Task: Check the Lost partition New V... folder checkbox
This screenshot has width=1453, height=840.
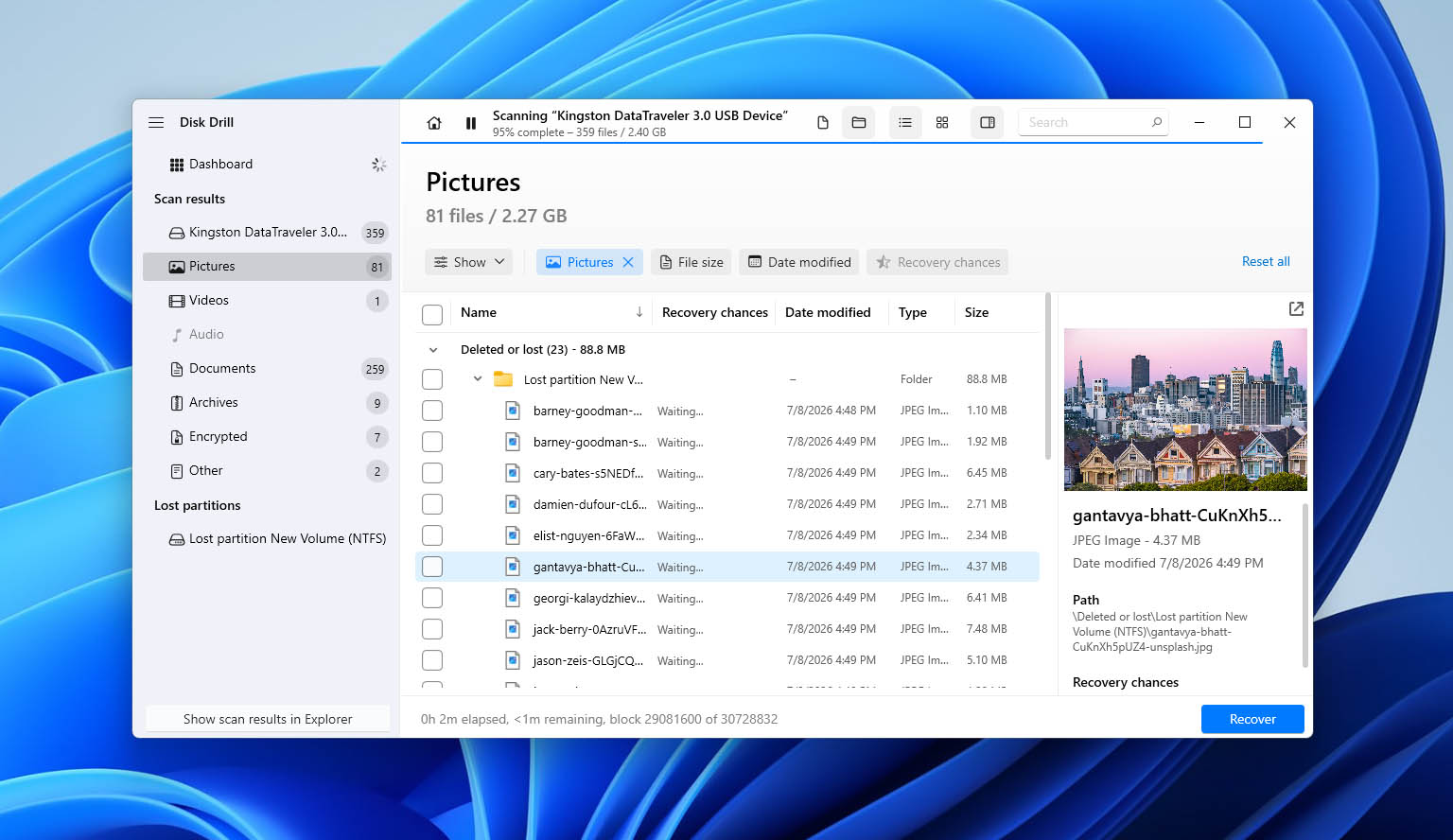Action: [432, 379]
